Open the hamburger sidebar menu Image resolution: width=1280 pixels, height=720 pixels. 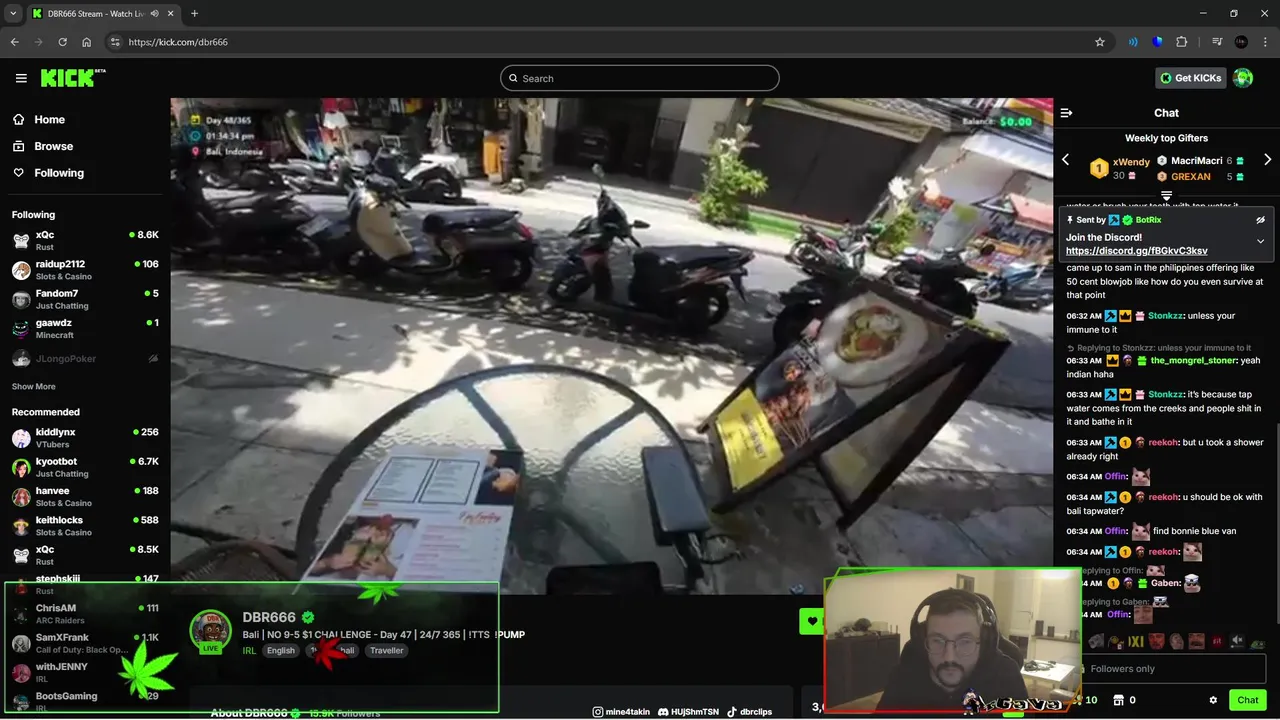pyautogui.click(x=21, y=78)
